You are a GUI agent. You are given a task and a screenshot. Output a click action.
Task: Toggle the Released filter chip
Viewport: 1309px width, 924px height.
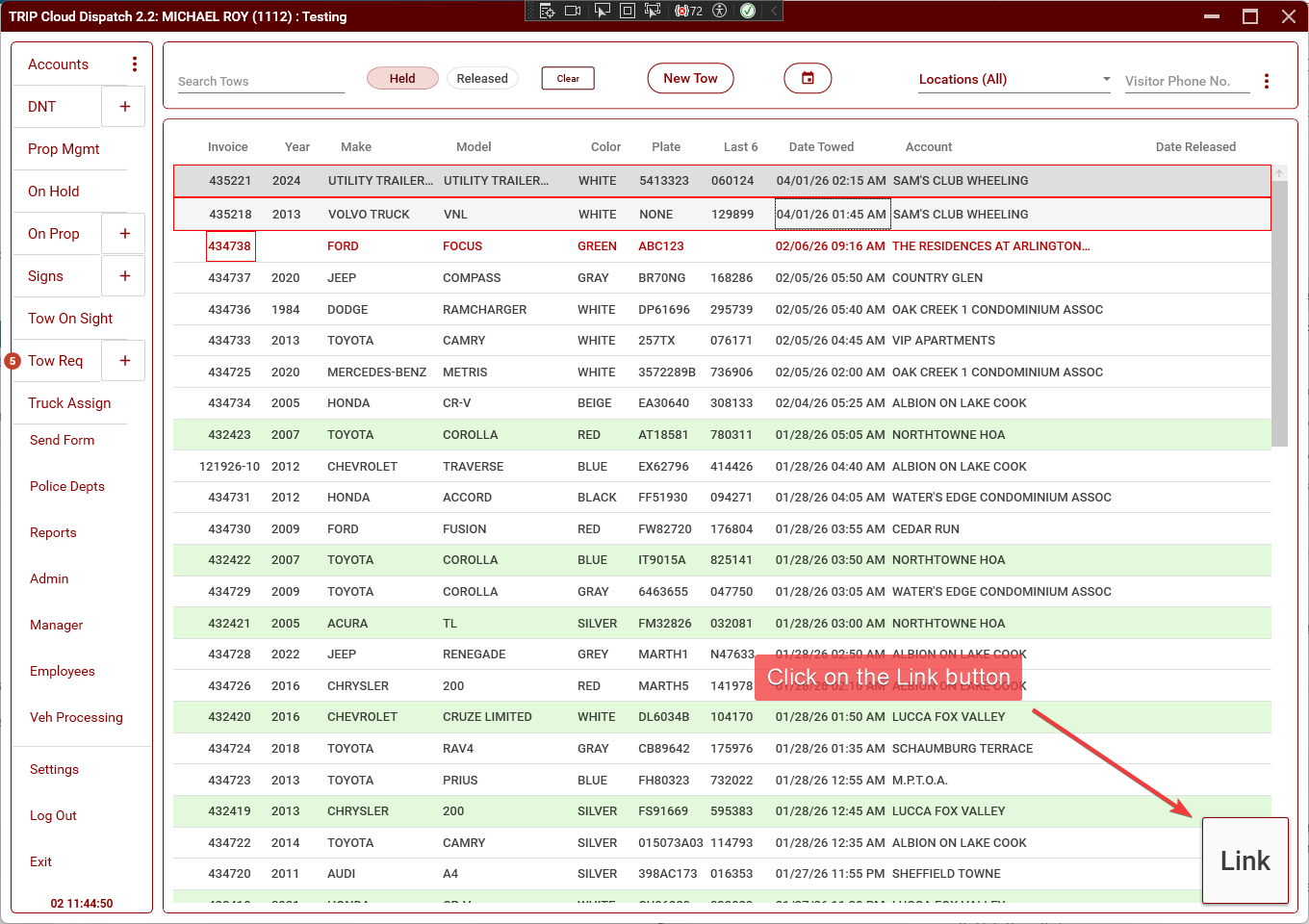click(x=482, y=79)
